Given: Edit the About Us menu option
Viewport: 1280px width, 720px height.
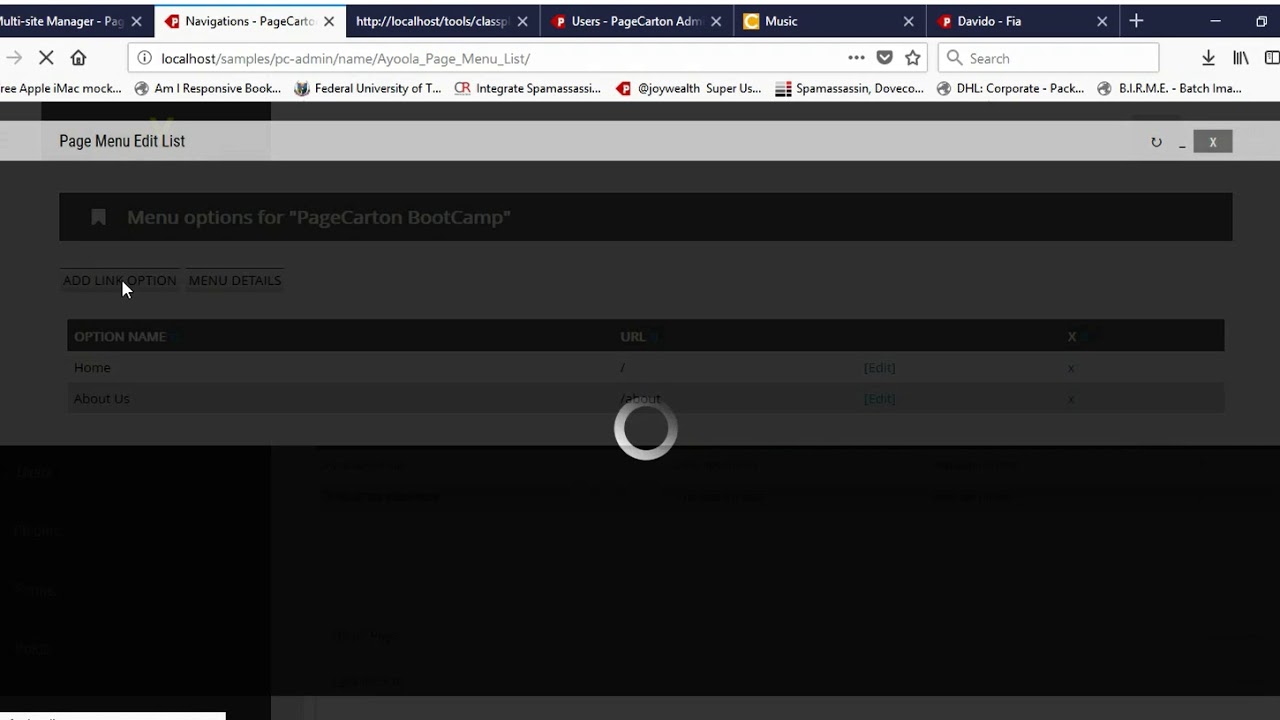Looking at the screenshot, I should (879, 398).
